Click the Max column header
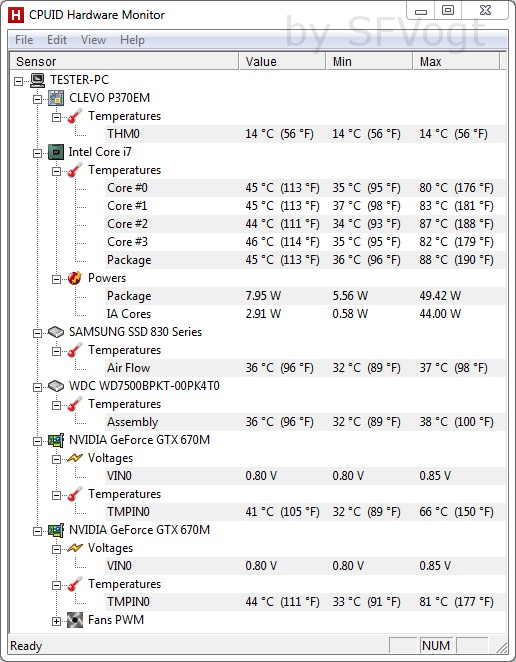Viewport: 516px width, 662px height. 455,62
